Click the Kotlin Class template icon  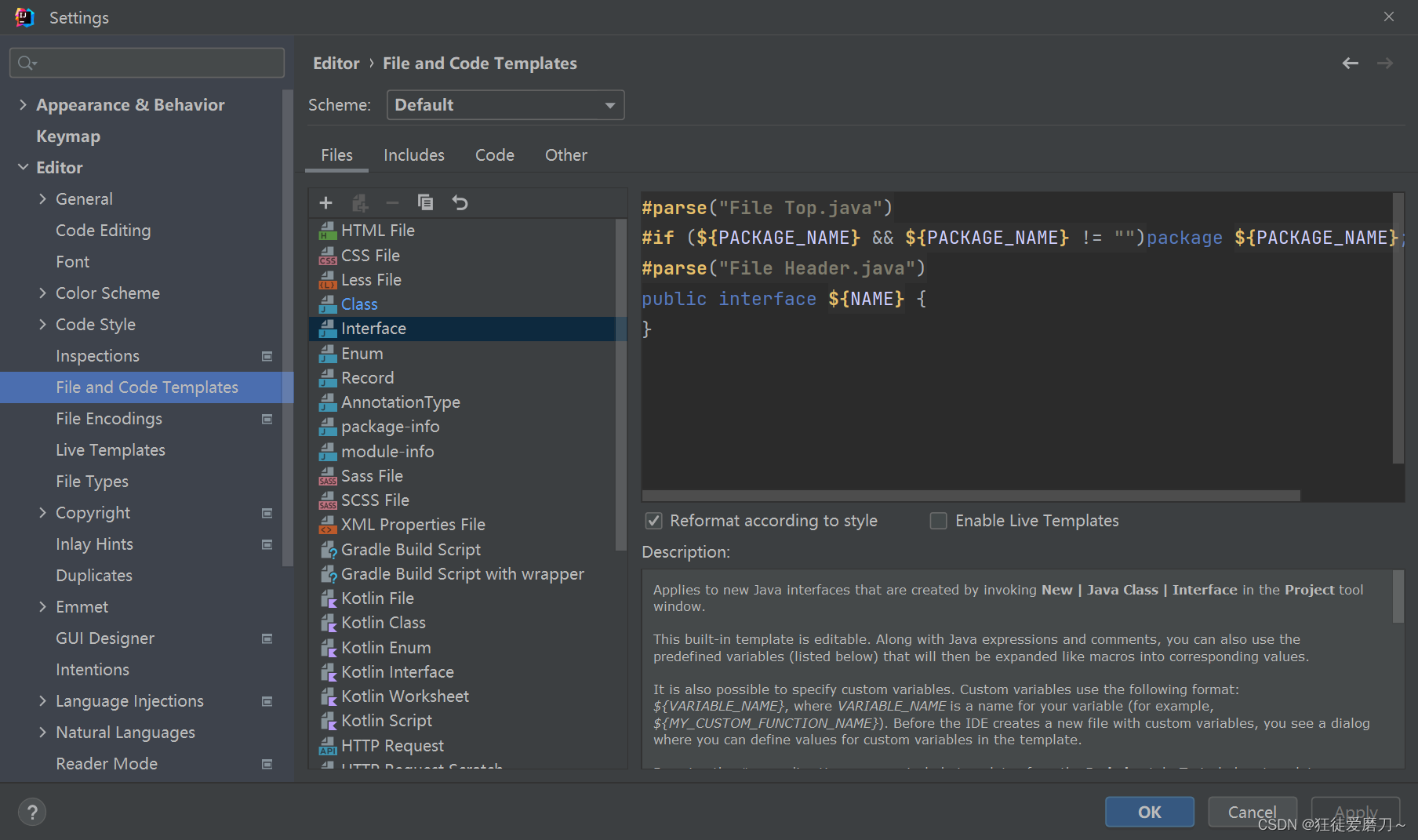[329, 623]
